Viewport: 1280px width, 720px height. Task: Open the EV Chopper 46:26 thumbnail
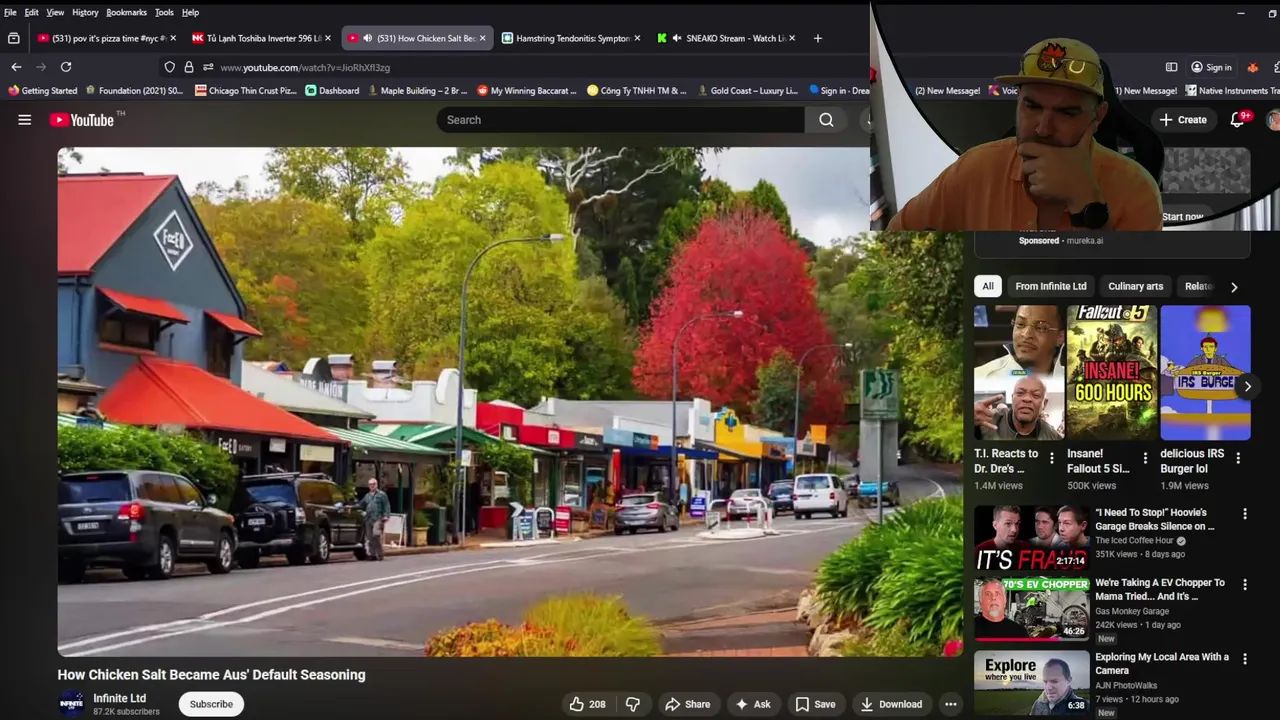pyautogui.click(x=1031, y=608)
